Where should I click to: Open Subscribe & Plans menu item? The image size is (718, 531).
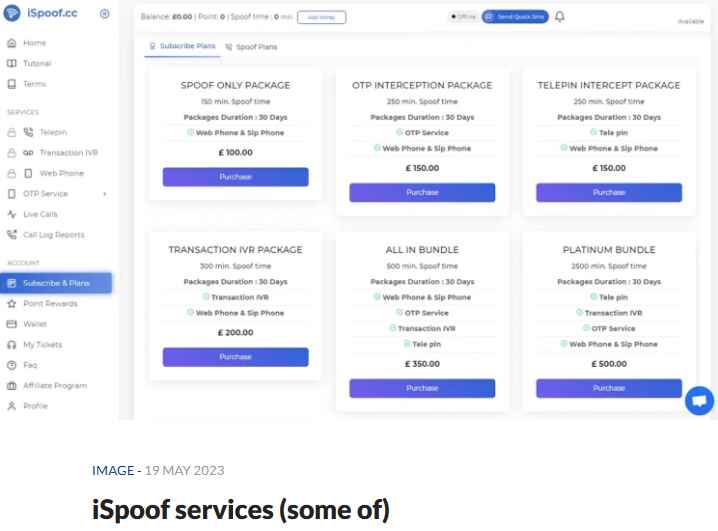56,283
